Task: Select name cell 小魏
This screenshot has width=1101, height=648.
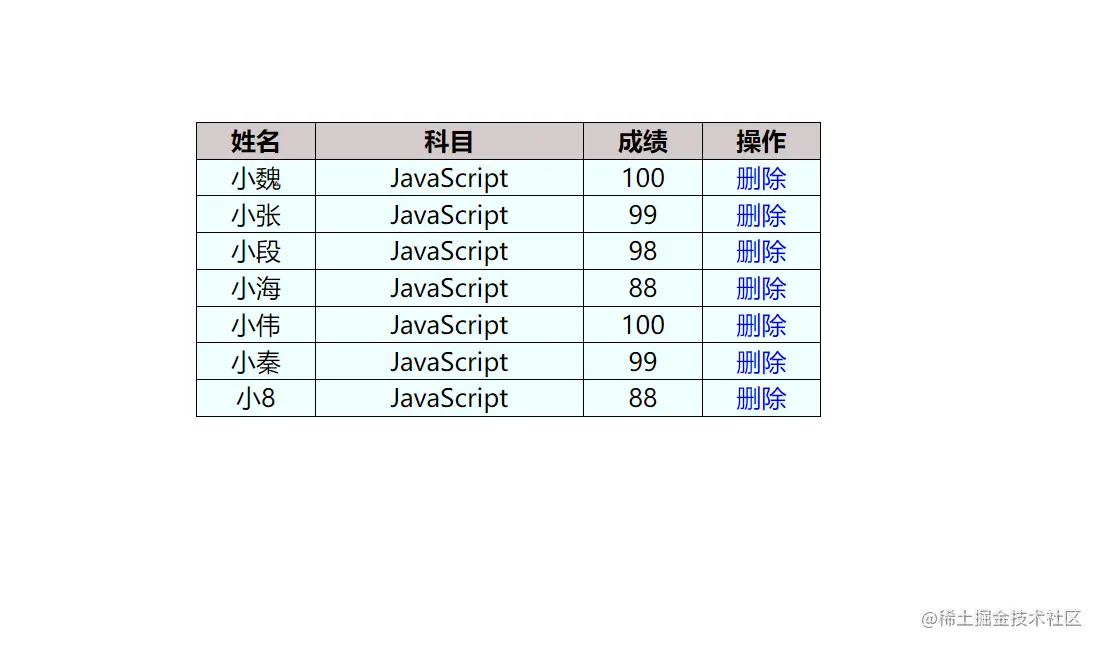Action: coord(256,178)
